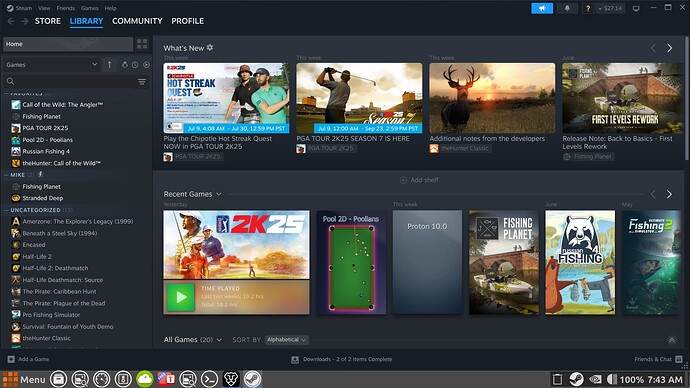Screen dimensions: 690x388
Task: Switch to the COMMUNITY tab
Action: (137, 21)
